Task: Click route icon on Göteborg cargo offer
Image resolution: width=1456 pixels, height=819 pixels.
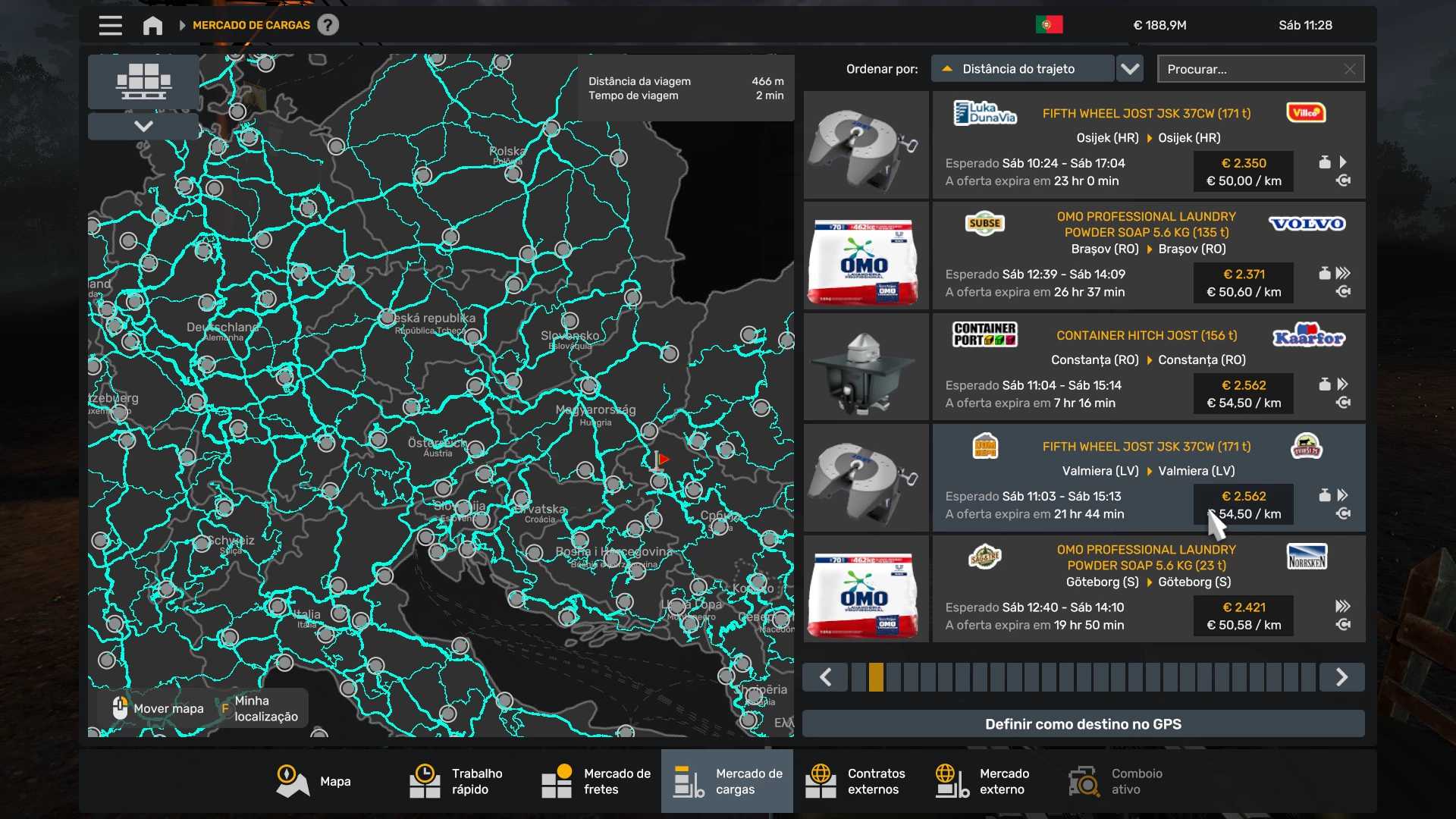Action: tap(1343, 625)
